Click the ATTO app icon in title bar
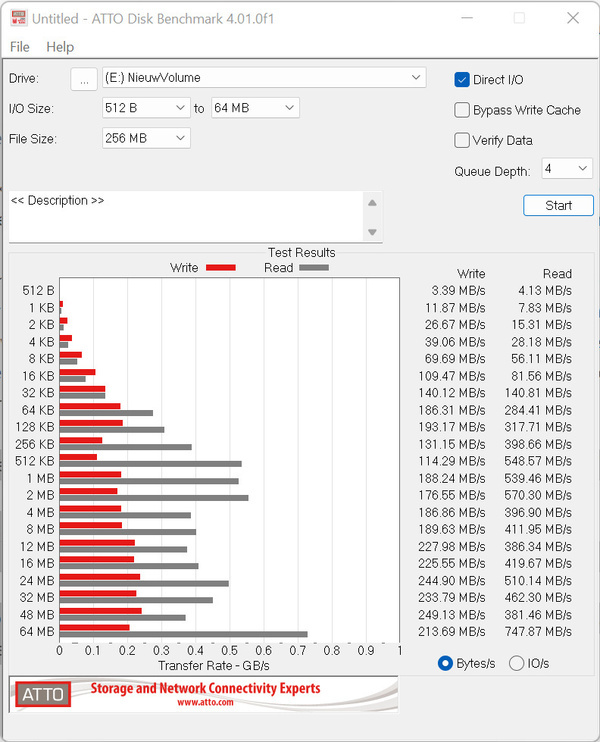 [x=19, y=19]
